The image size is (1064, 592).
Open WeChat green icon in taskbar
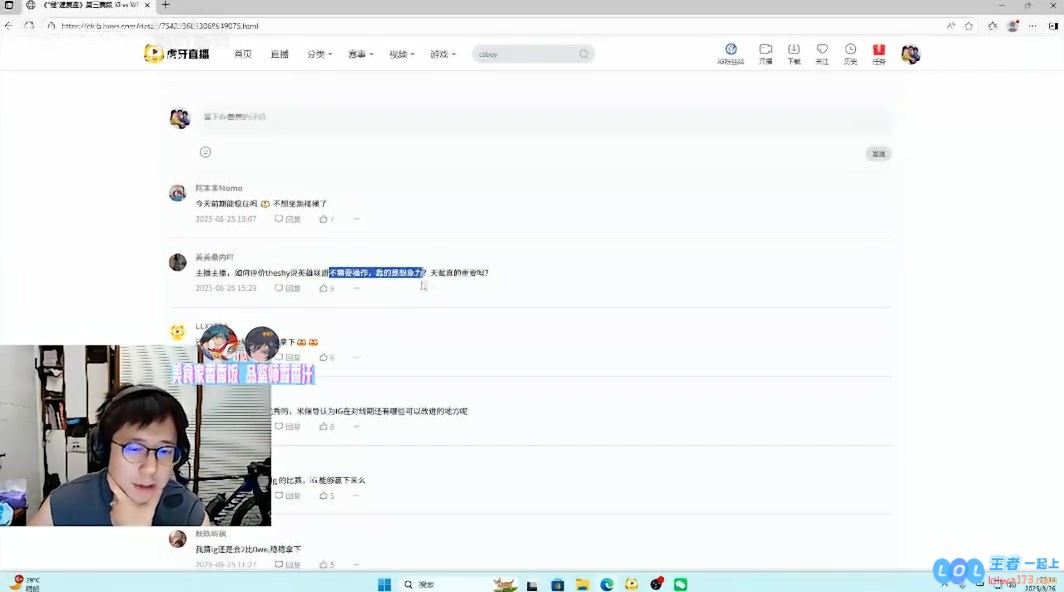[x=681, y=585]
